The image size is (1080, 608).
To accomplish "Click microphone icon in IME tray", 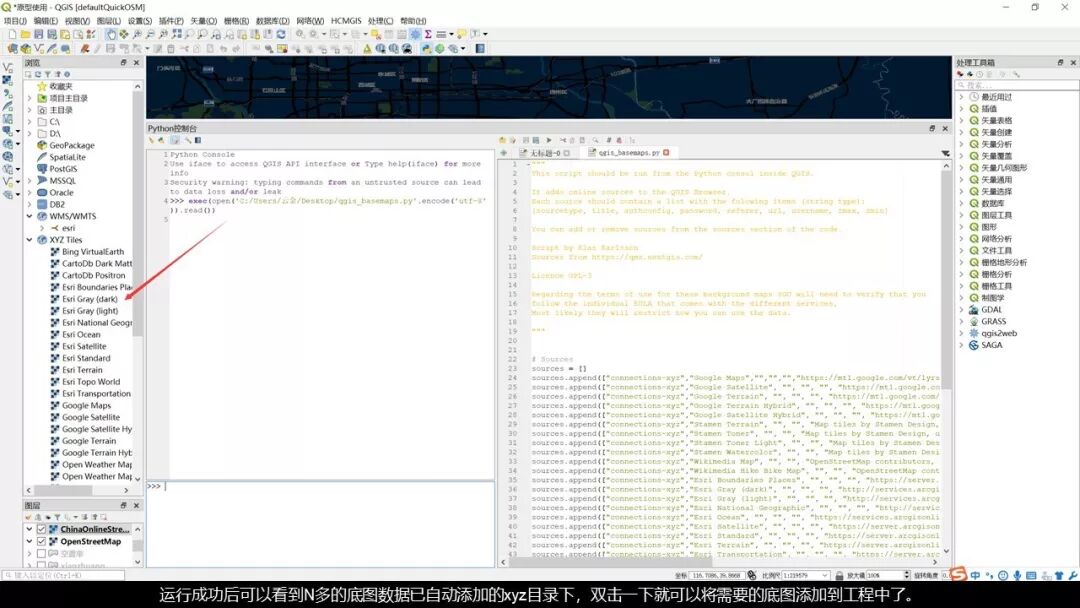I will point(1017,576).
